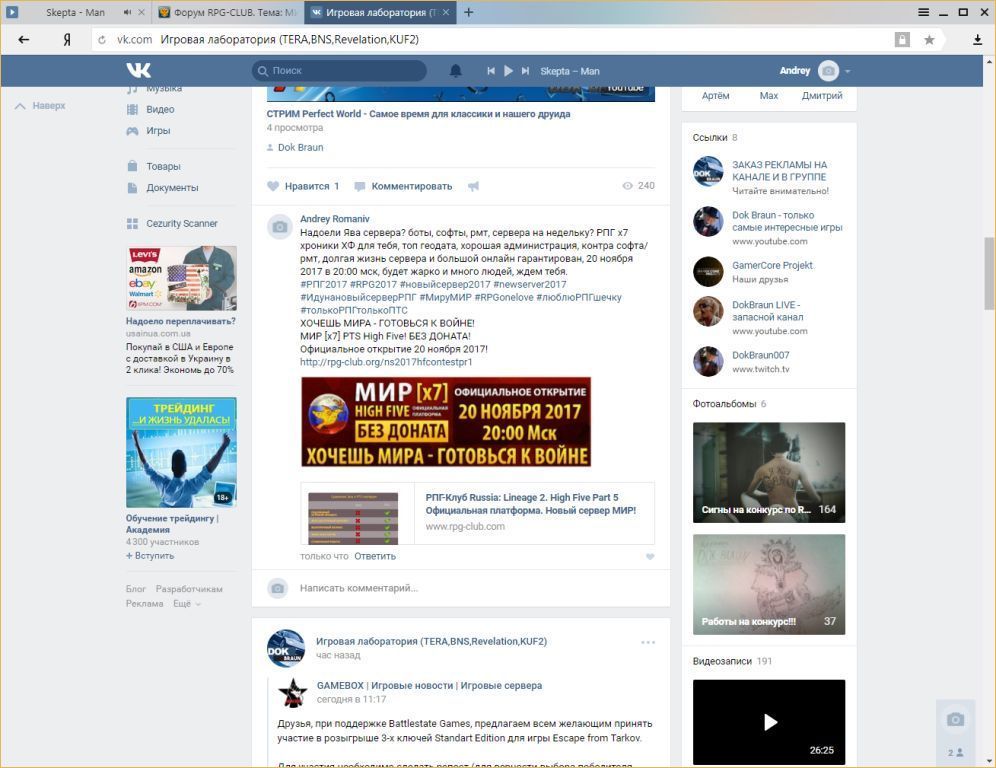Click the 240 views eye icon
Screen dimensions: 996x768
pyautogui.click(x=628, y=185)
